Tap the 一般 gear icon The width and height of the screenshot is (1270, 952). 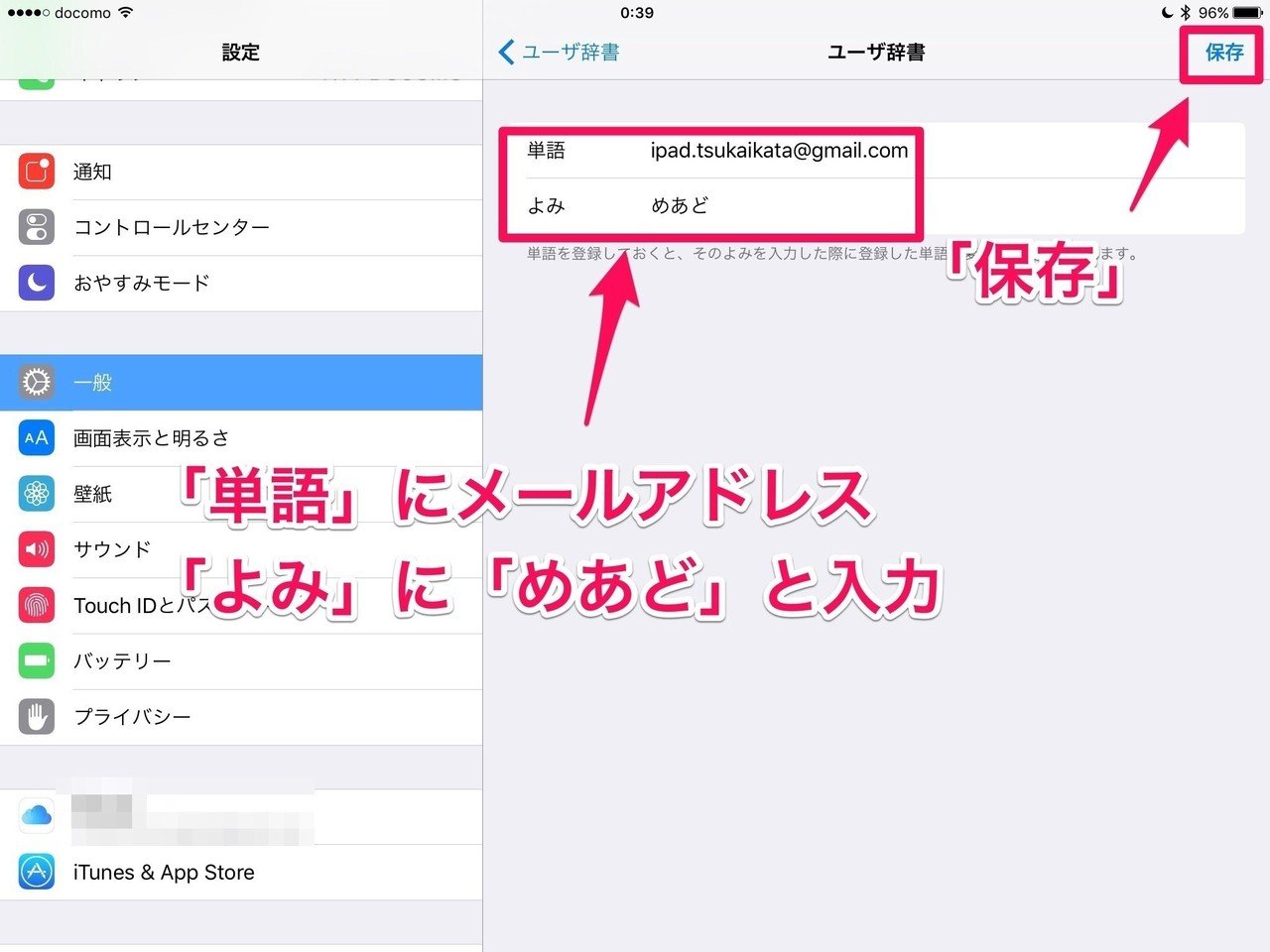(37, 382)
